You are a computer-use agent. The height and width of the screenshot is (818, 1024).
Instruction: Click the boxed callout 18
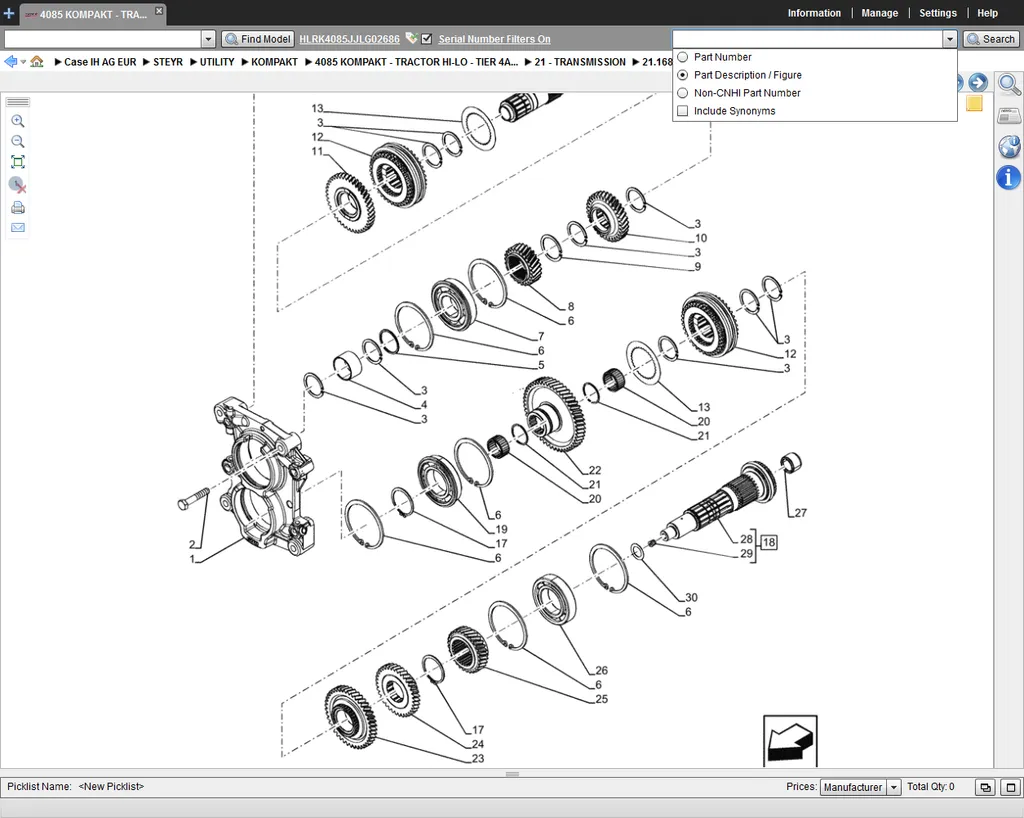[769, 542]
